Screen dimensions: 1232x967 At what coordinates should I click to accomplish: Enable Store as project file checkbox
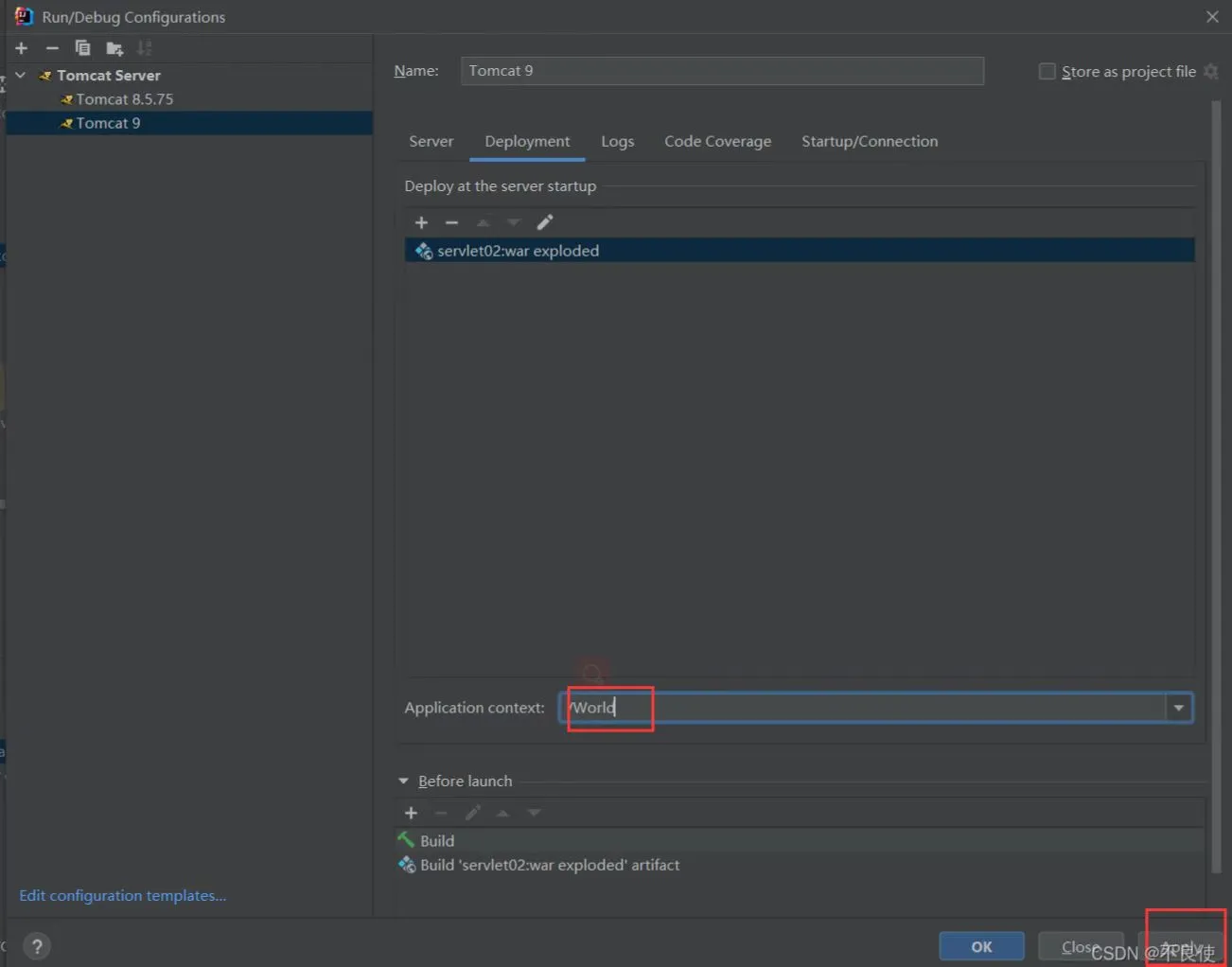pos(1047,72)
